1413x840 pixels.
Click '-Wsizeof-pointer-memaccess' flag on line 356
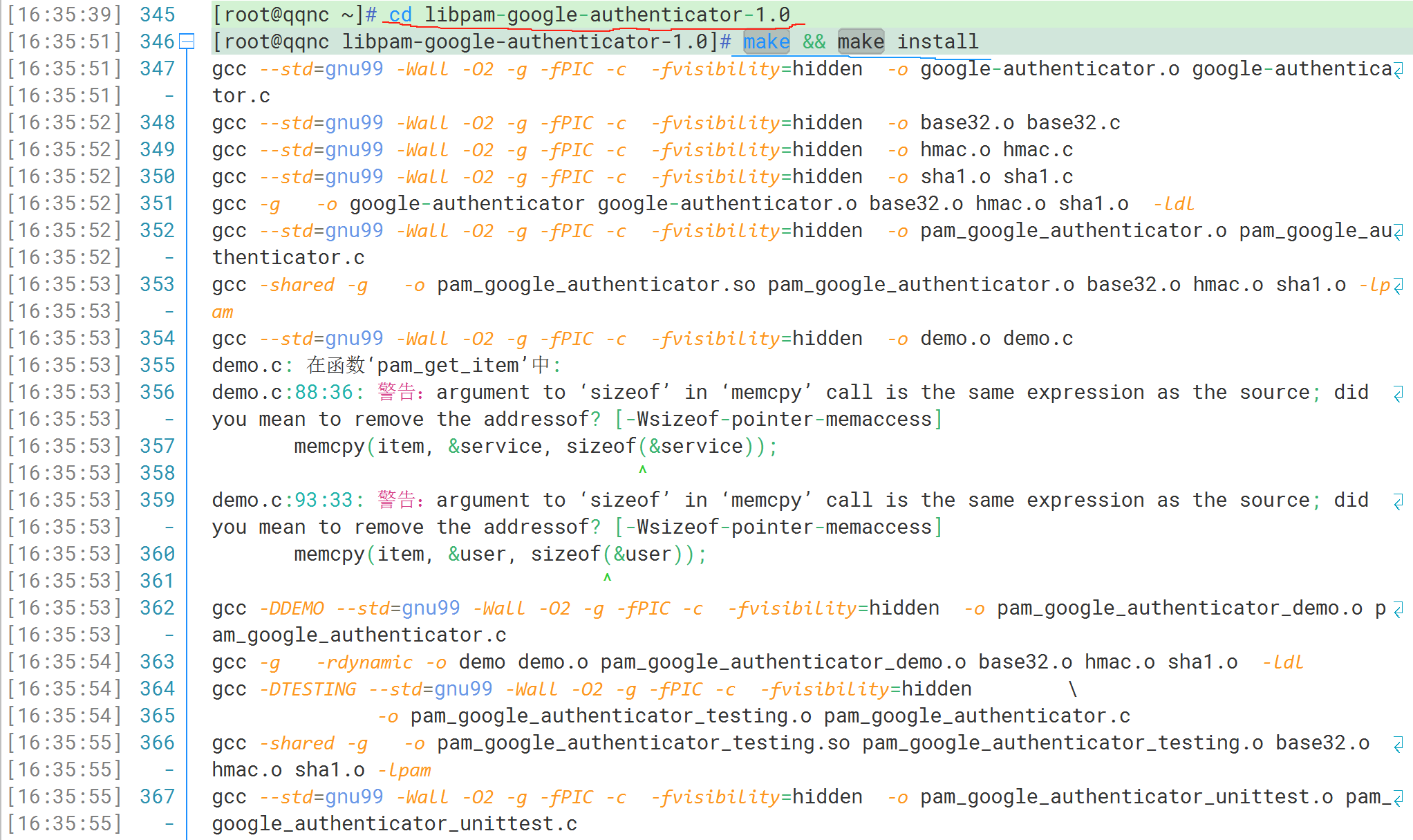(x=778, y=420)
